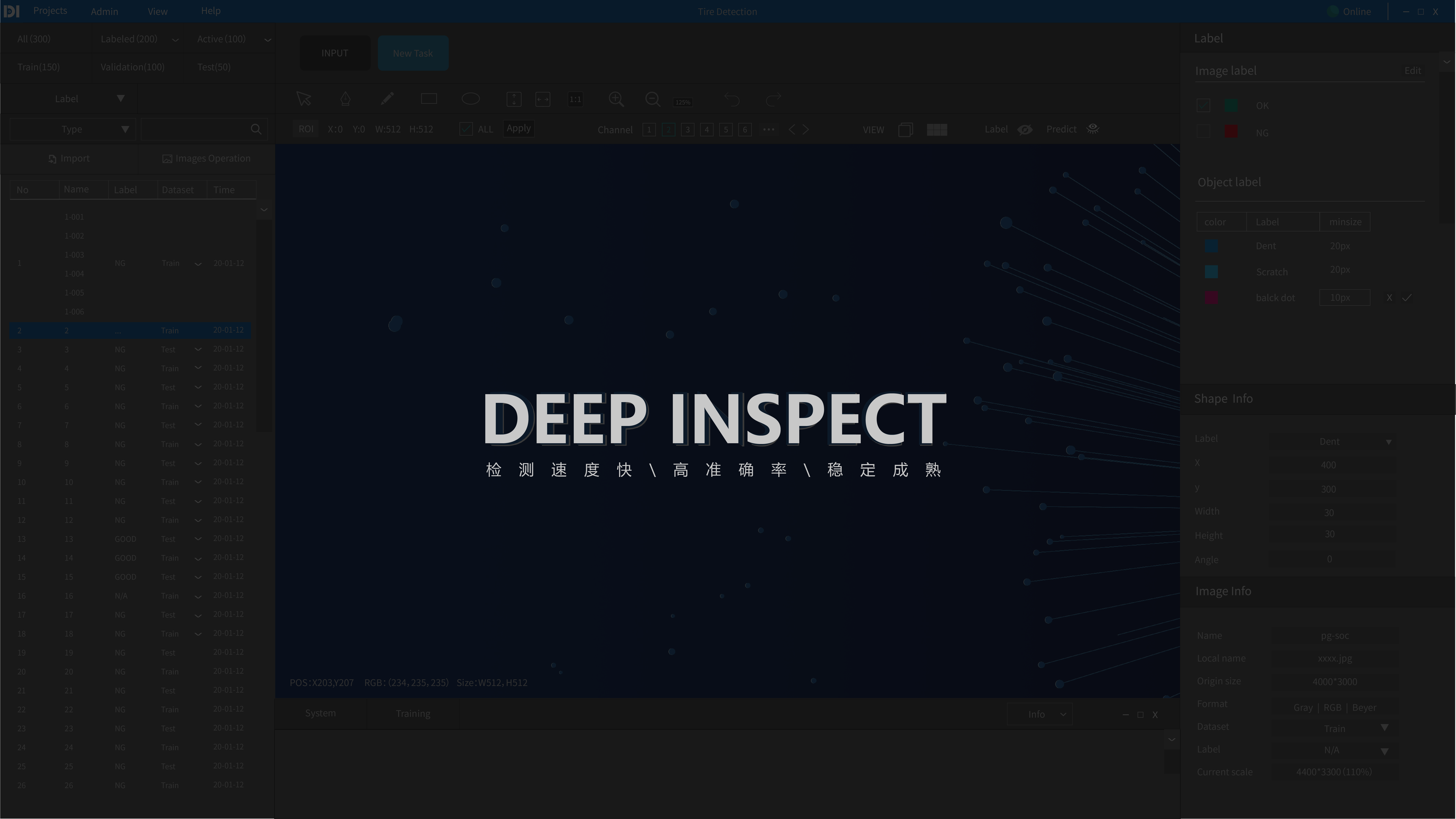1456x819 pixels.
Task: Open the View menu
Action: click(x=158, y=11)
